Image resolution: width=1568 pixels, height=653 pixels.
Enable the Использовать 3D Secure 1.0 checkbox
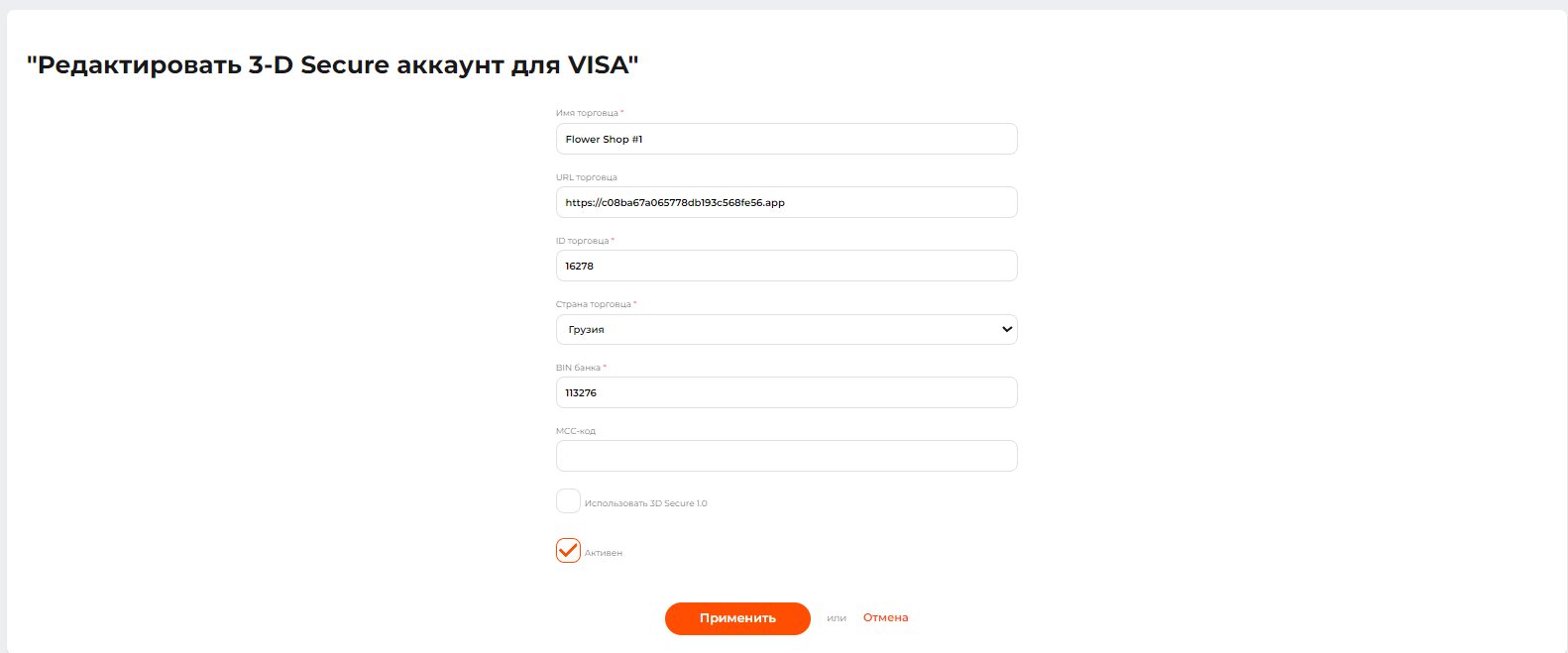click(568, 501)
